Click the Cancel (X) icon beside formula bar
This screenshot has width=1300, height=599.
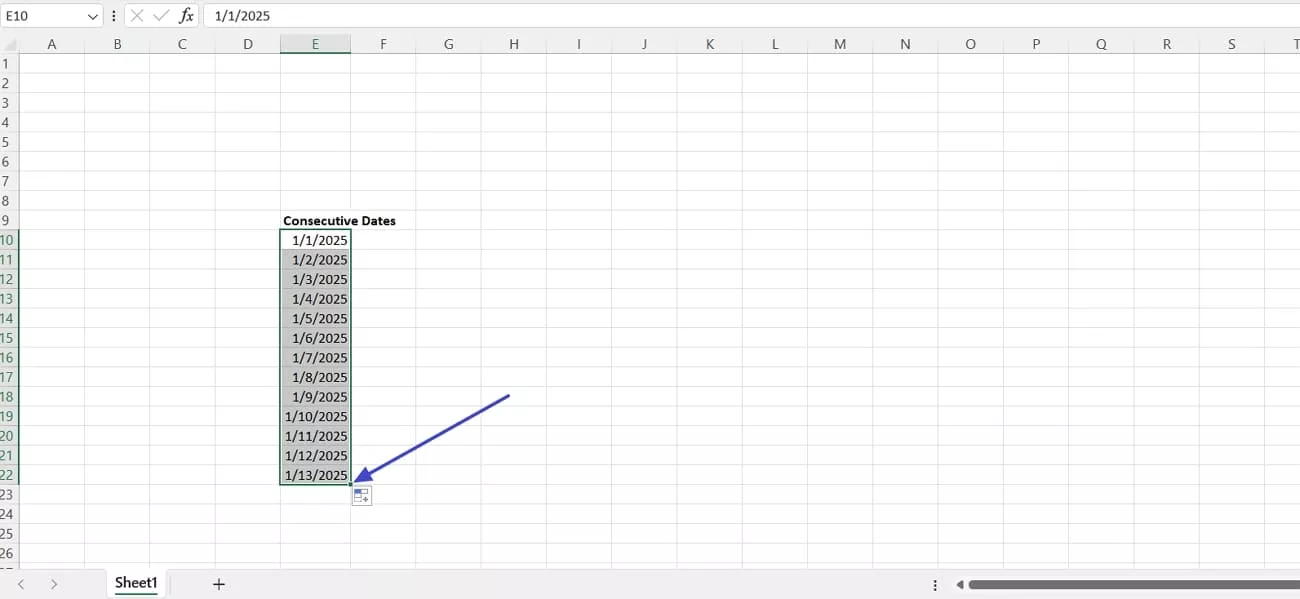[x=137, y=15]
